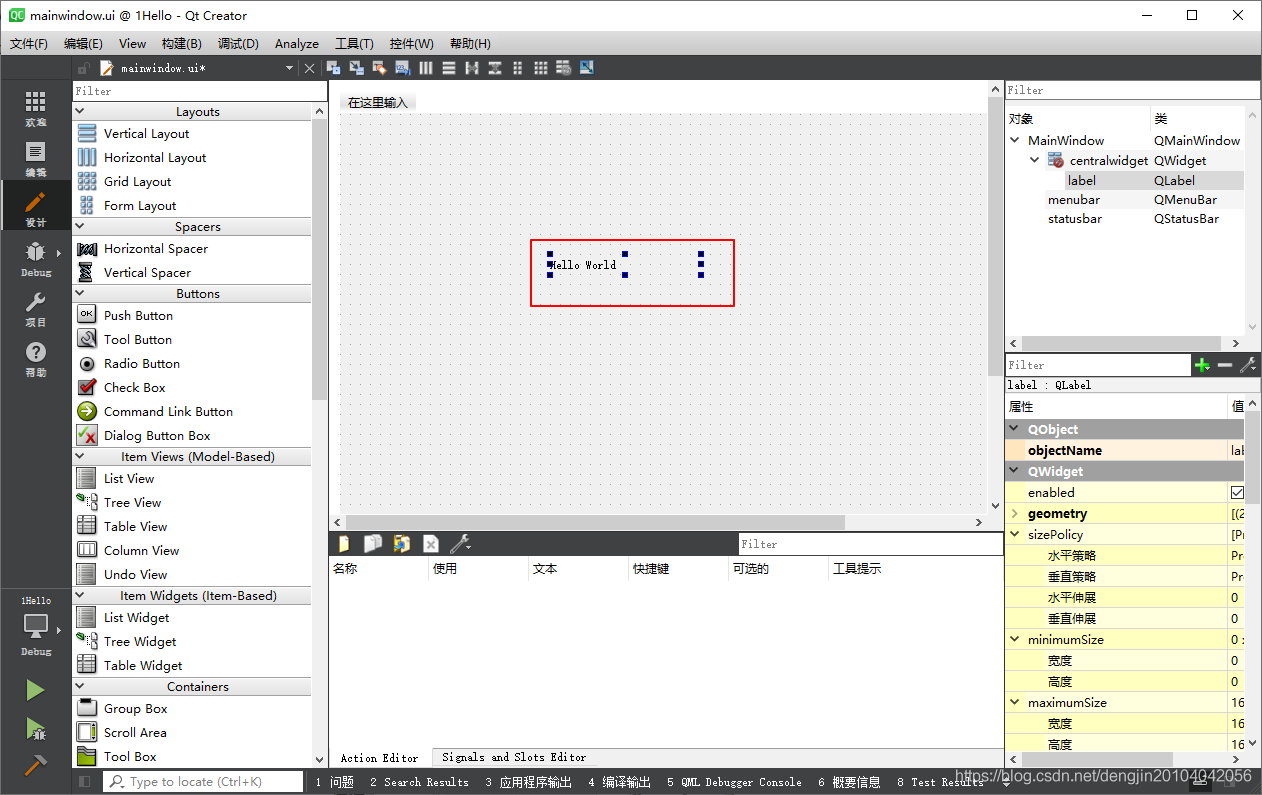This screenshot has height=795, width=1262.
Task: Open the 构建(B) menu
Action: pyautogui.click(x=181, y=44)
